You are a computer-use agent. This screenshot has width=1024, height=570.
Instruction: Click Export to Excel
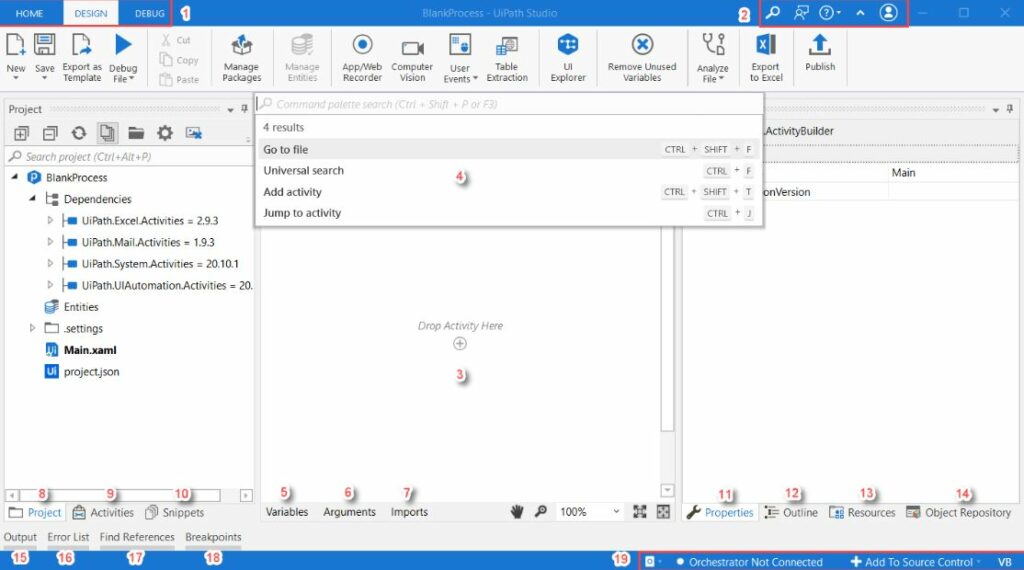[765, 59]
